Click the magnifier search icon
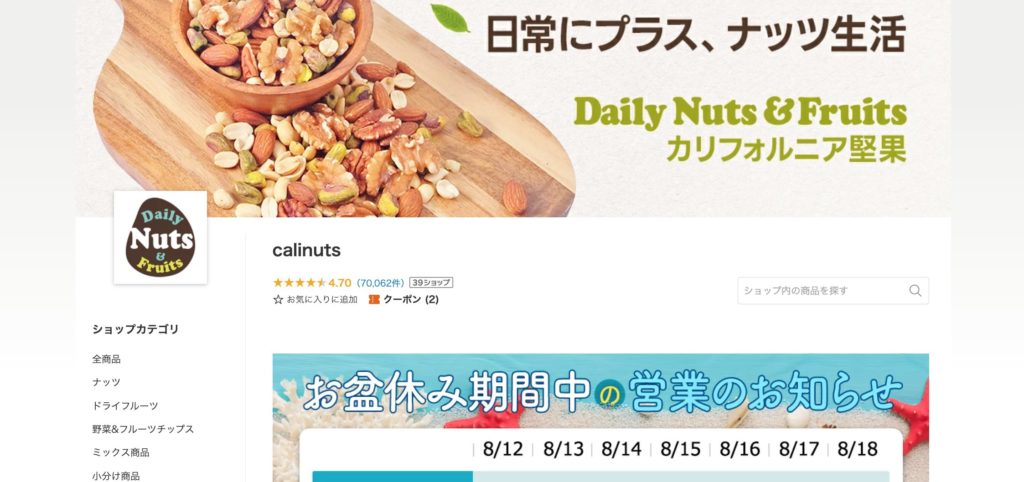This screenshot has width=1024, height=482. click(915, 291)
